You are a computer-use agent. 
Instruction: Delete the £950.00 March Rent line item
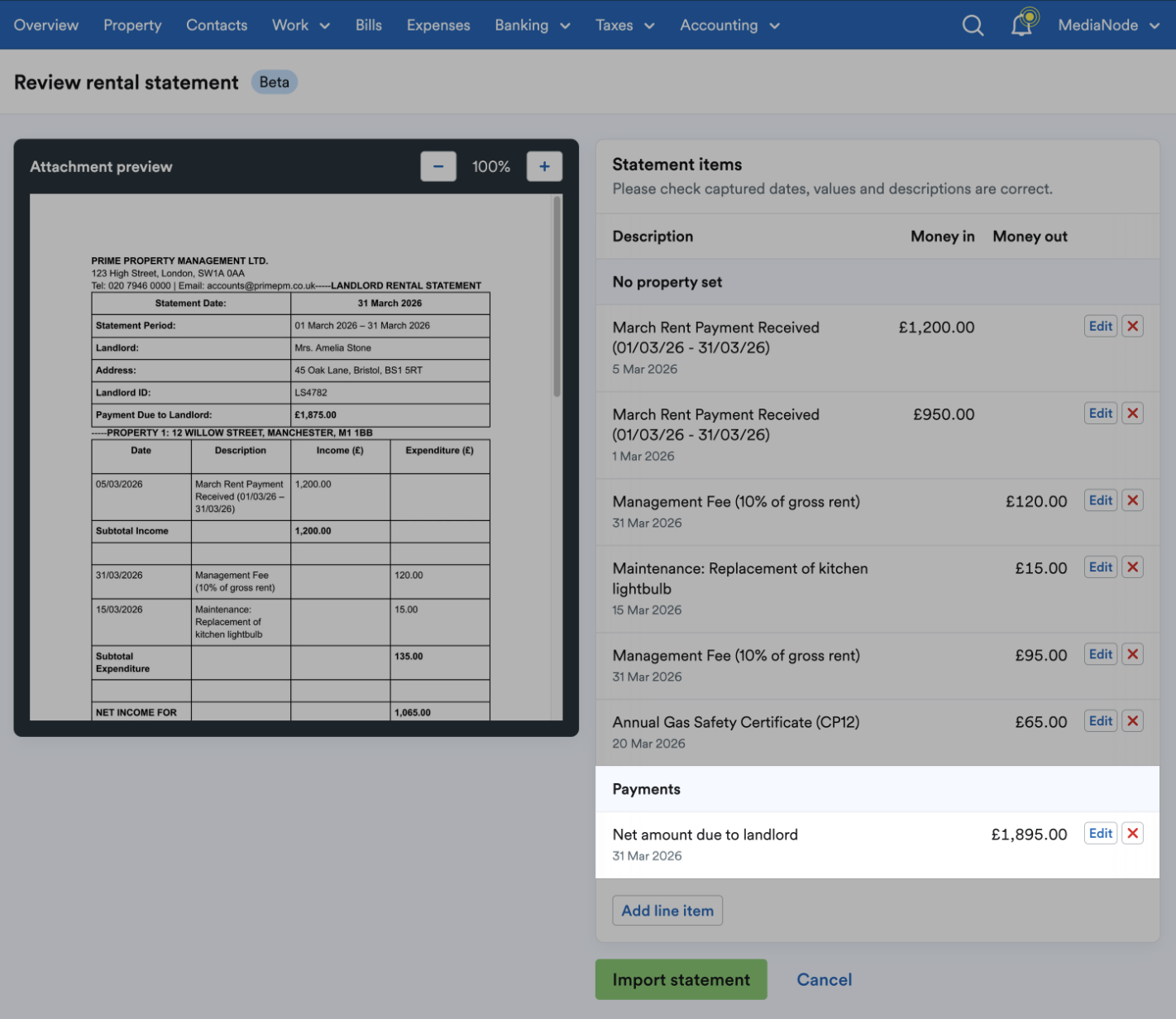(1133, 413)
